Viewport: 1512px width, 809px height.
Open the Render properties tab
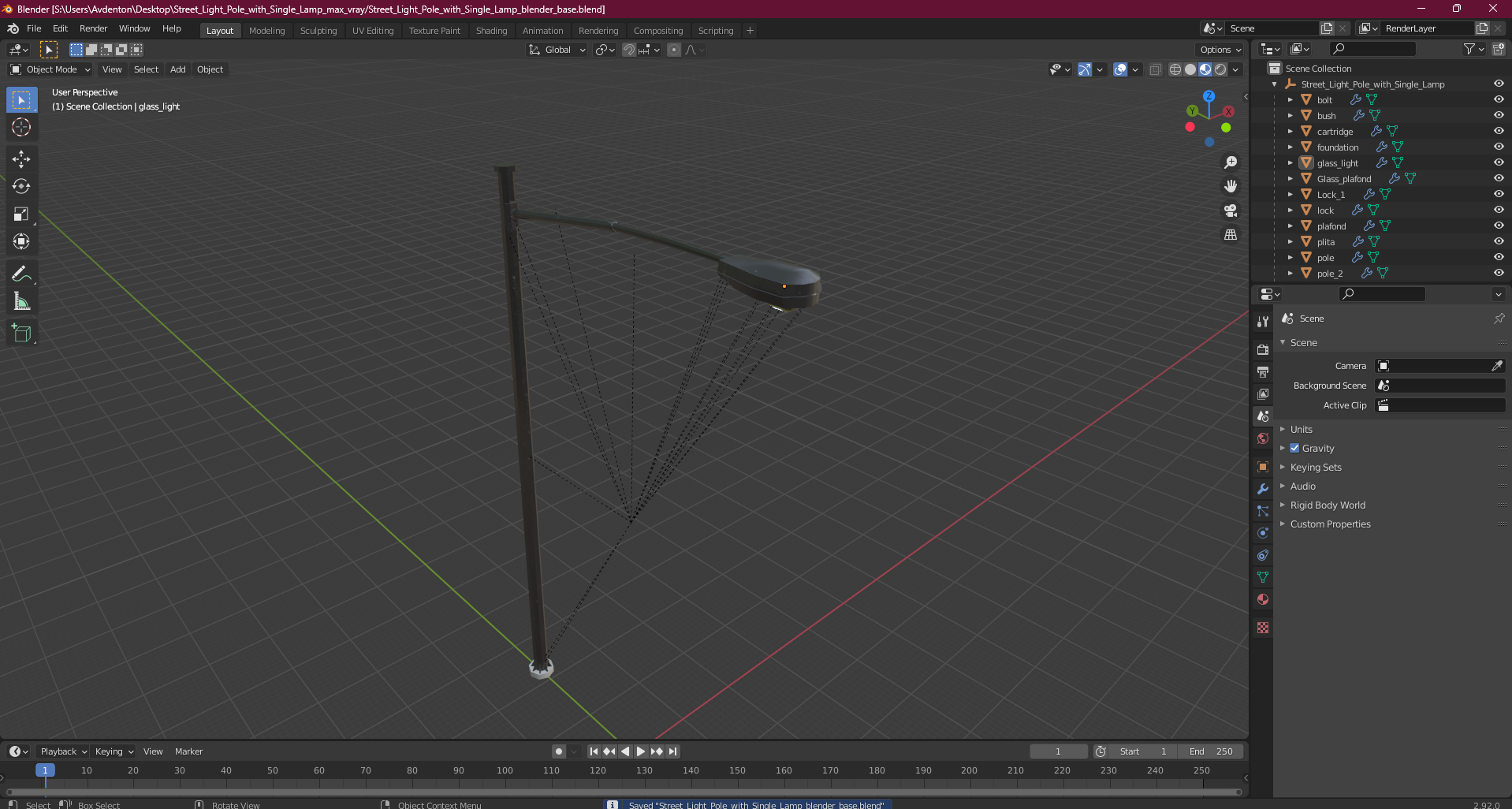click(x=1263, y=349)
